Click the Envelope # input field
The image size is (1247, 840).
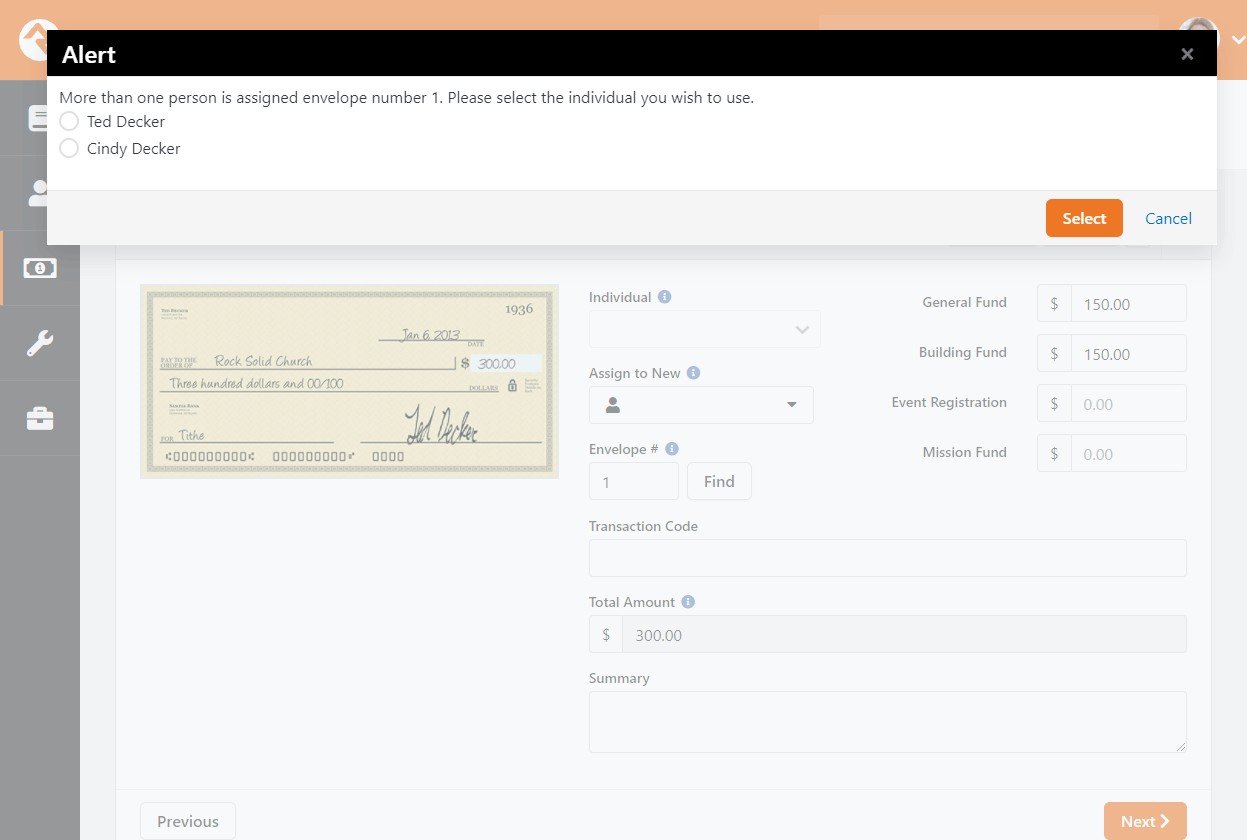click(x=634, y=481)
